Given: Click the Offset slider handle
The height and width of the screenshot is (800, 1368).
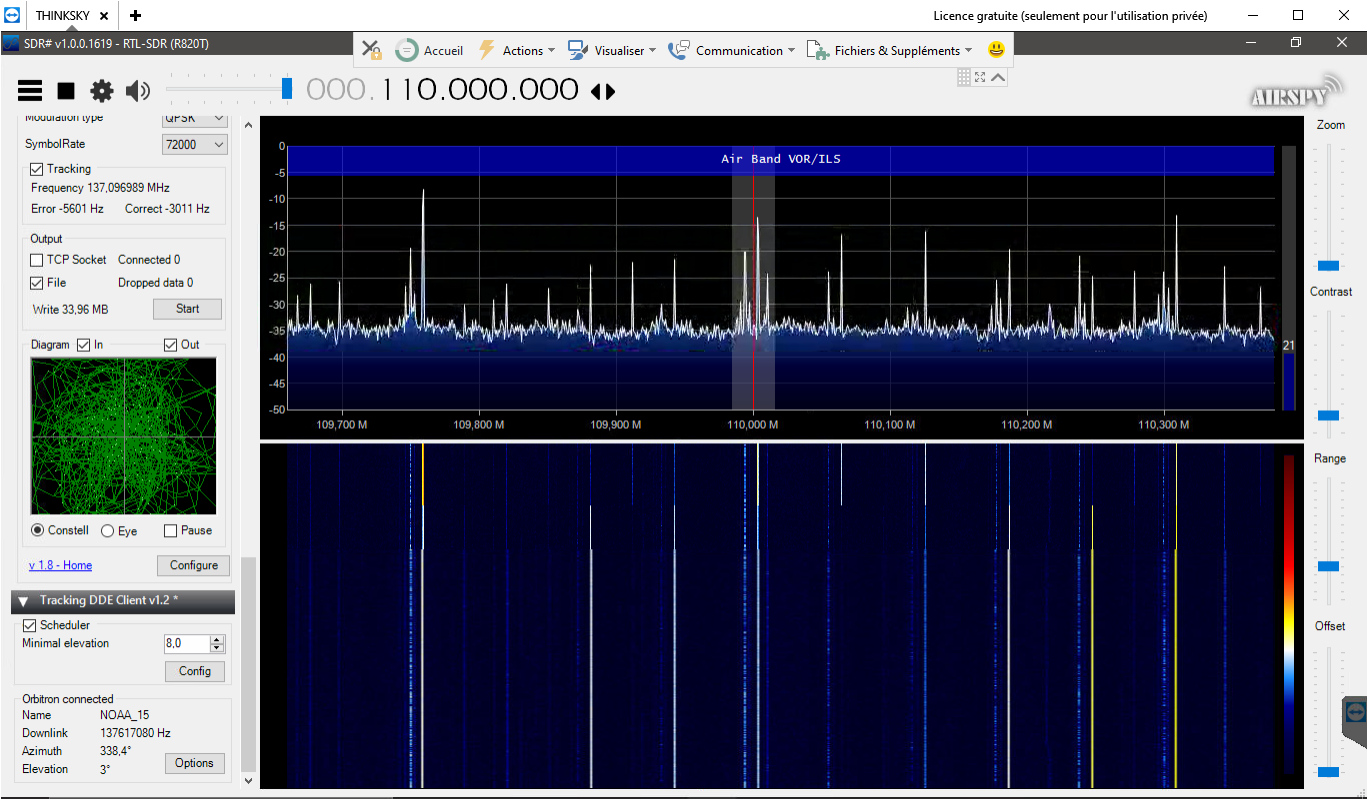Looking at the screenshot, I should (1328, 771).
